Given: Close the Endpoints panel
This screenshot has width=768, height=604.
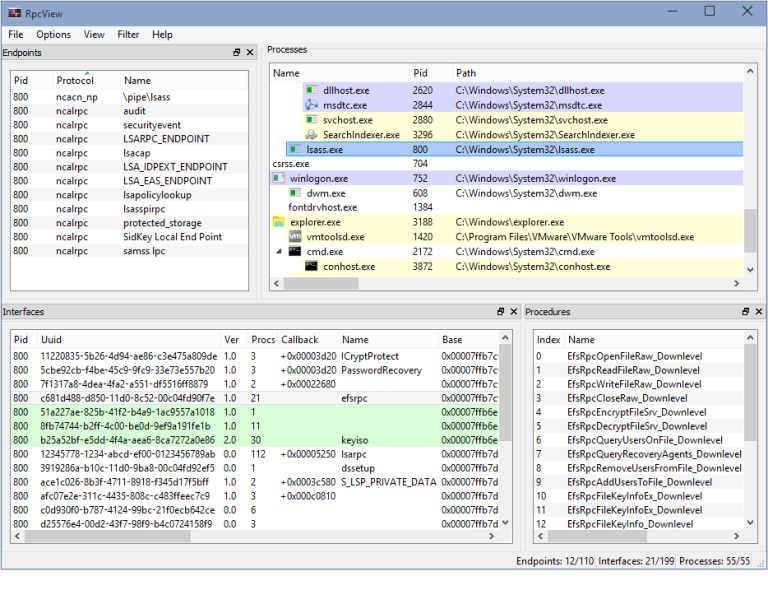Looking at the screenshot, I should coord(251,52).
